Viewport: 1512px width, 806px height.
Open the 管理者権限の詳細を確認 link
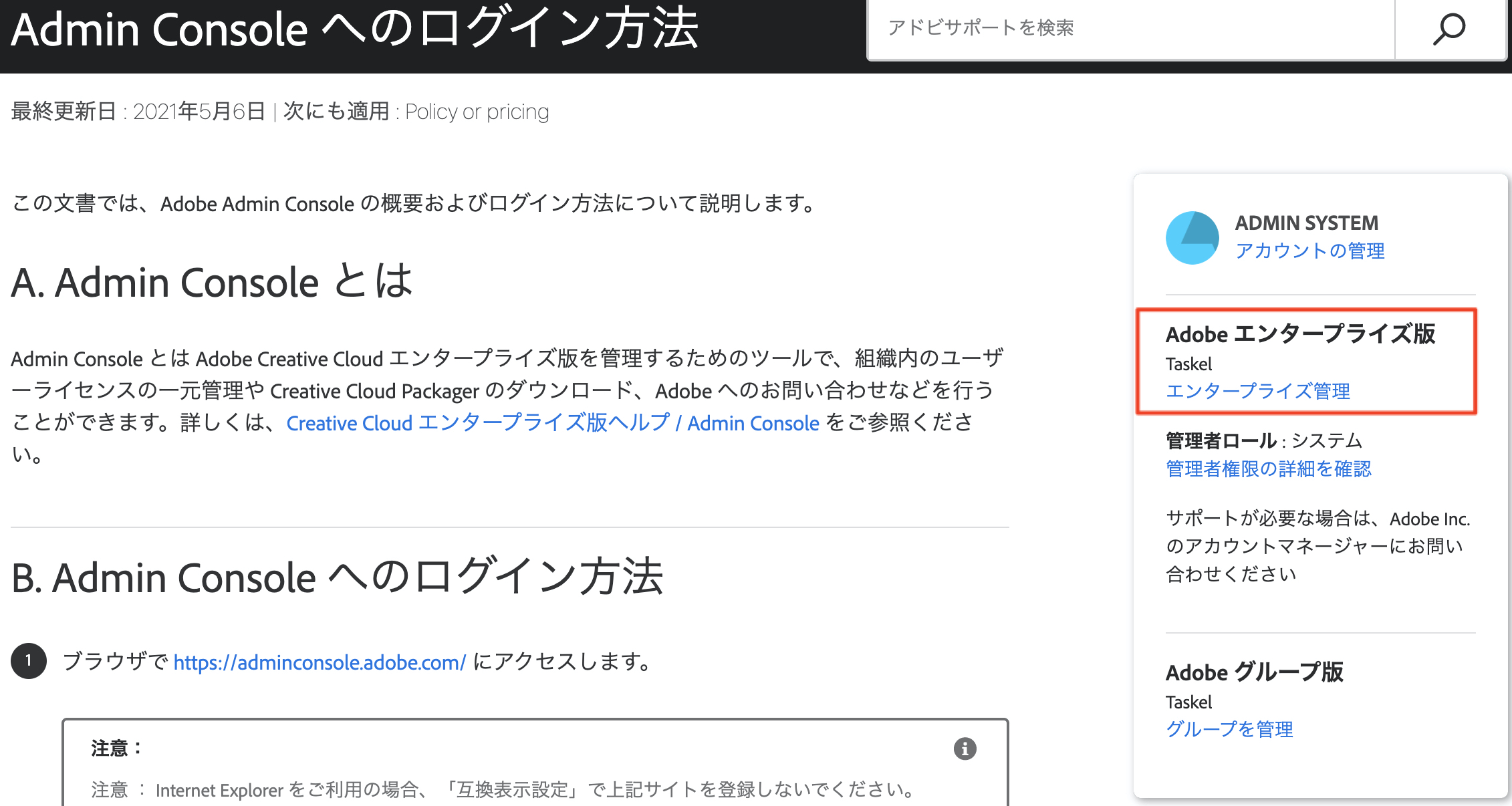pos(1268,468)
